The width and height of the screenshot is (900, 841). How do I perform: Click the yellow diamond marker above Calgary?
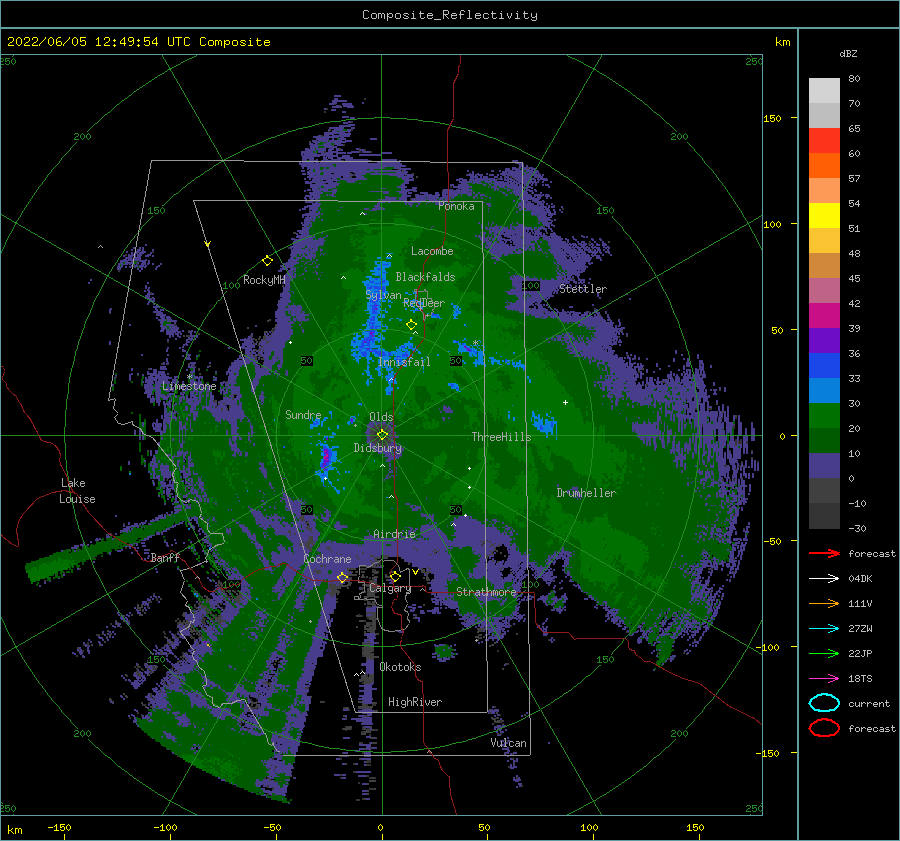[395, 576]
